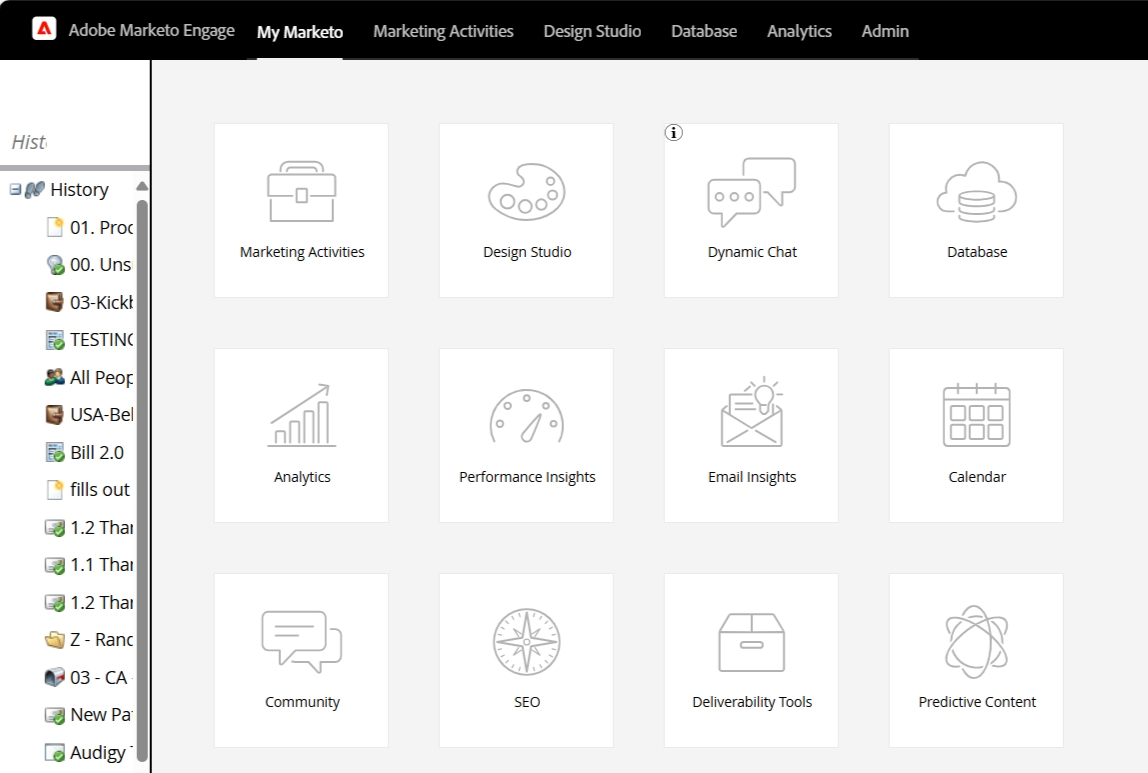Select the 'Bill 2.0' history item
Viewport: 1148px width, 773px height.
84,452
